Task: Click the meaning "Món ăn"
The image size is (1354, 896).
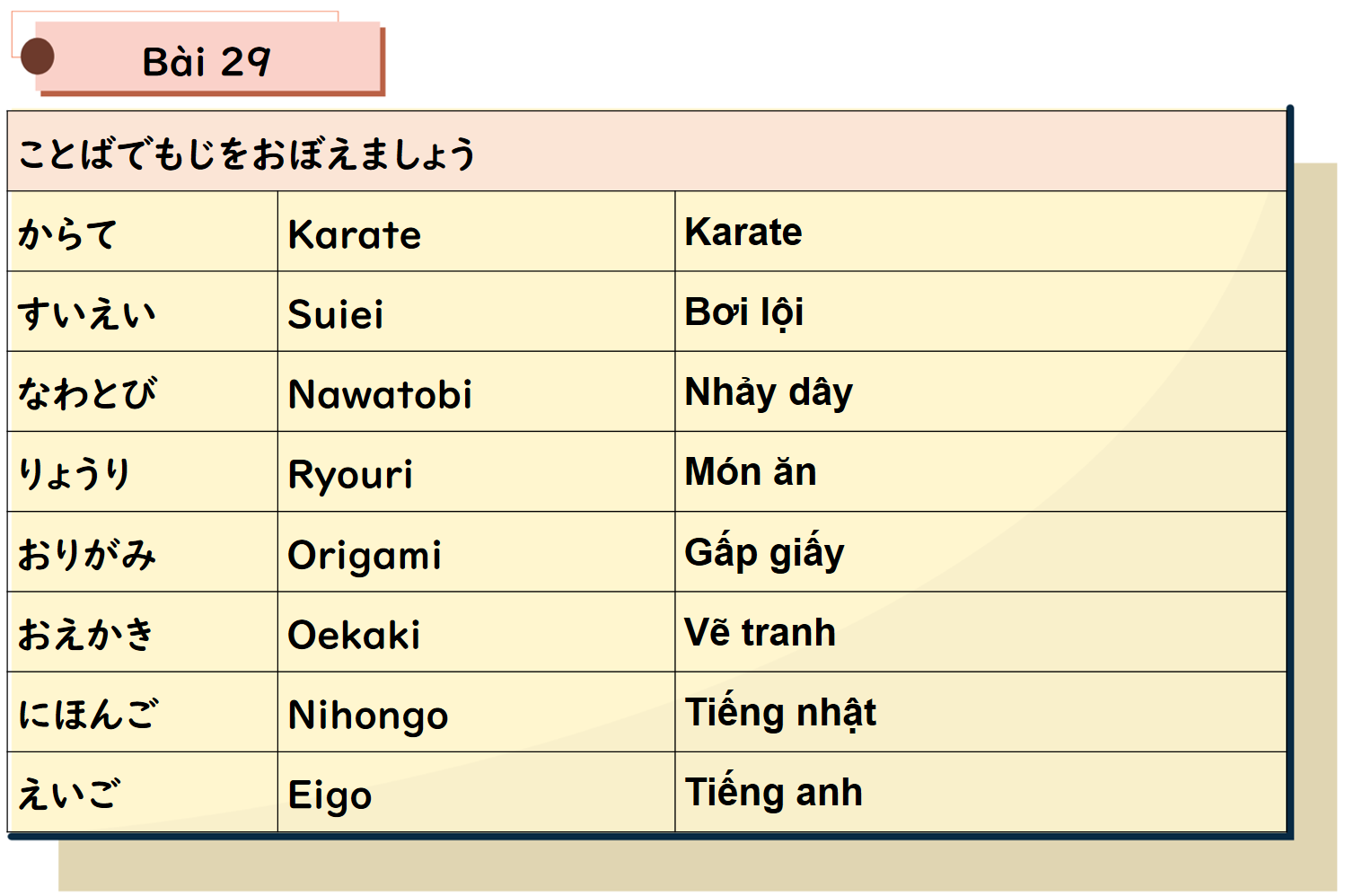Action: (x=751, y=472)
